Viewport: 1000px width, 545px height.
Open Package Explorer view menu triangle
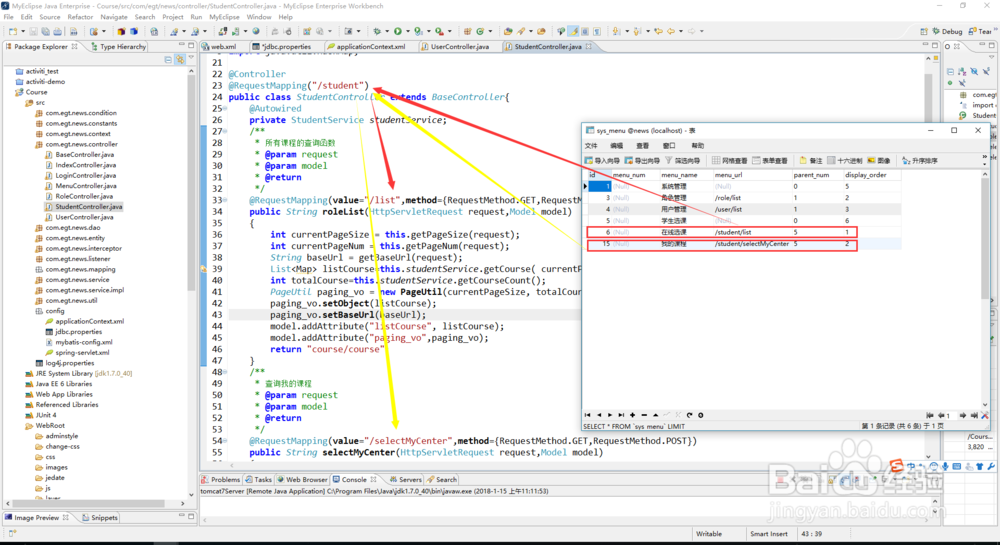pos(191,59)
